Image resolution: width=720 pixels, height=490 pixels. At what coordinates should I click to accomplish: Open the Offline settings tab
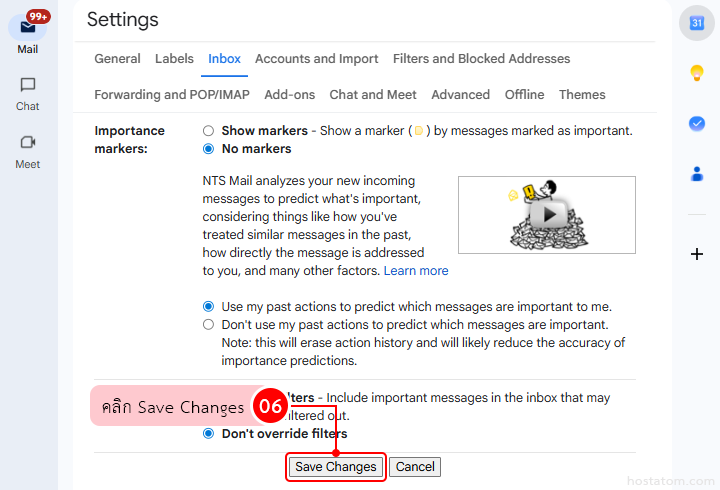pyautogui.click(x=524, y=95)
